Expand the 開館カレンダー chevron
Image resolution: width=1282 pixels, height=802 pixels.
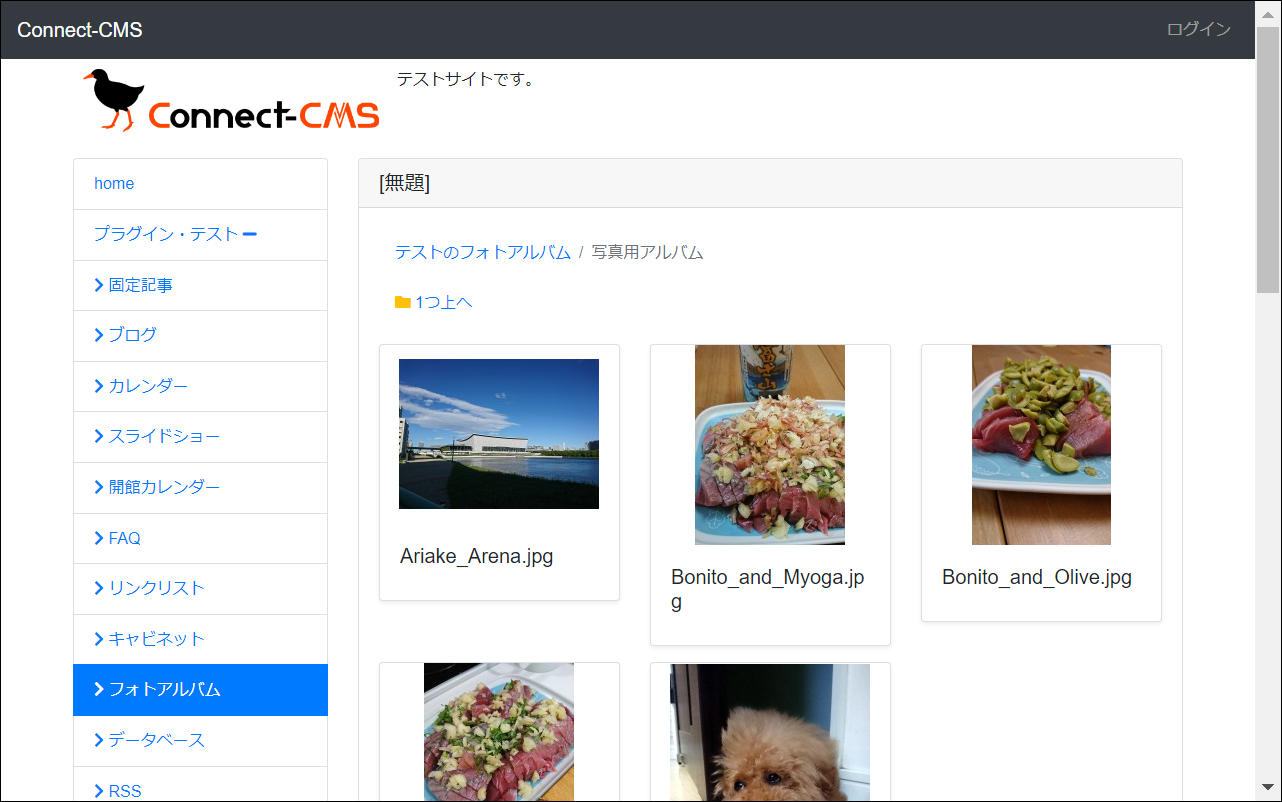[x=99, y=487]
